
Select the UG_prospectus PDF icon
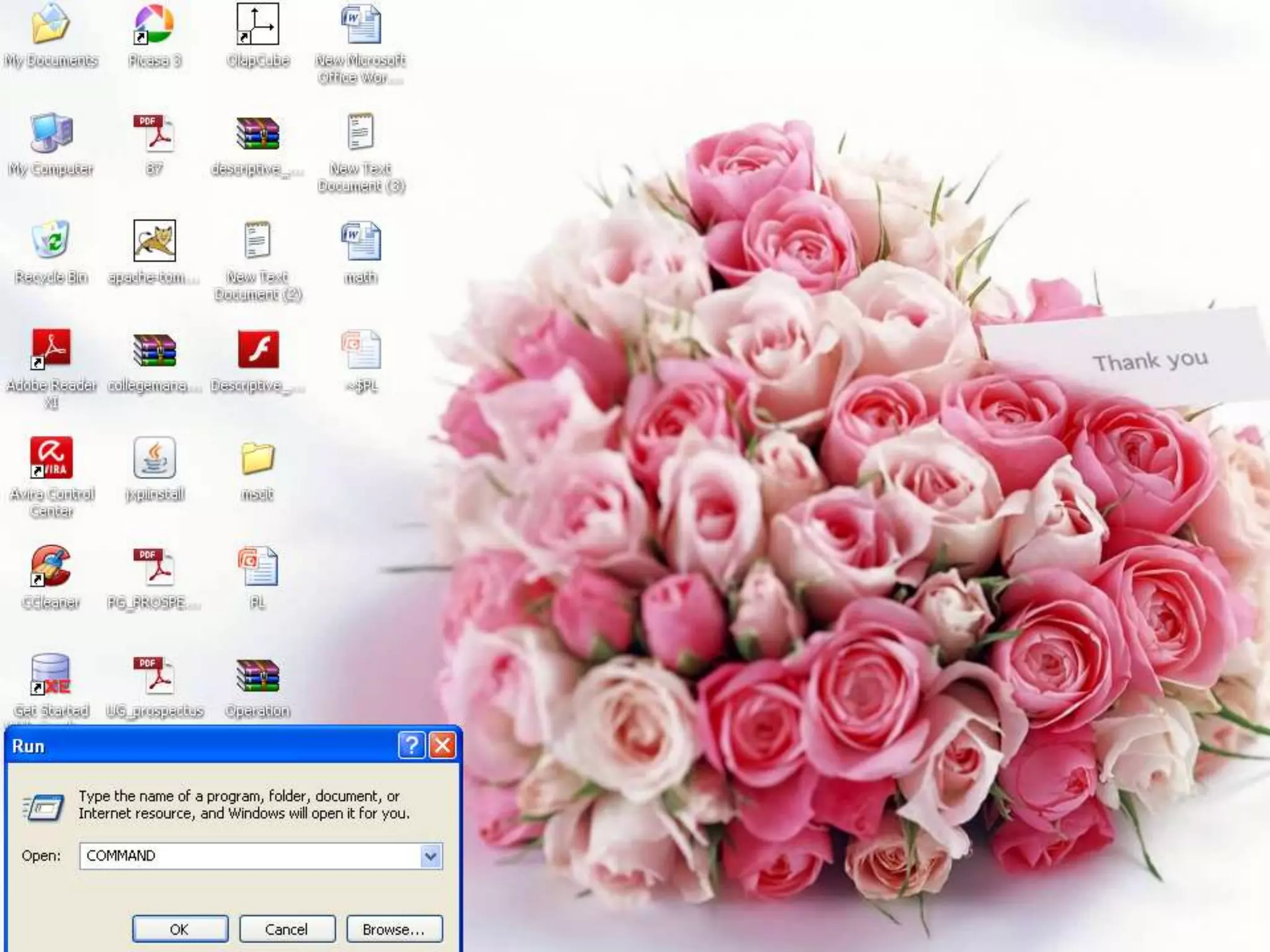click(x=154, y=676)
